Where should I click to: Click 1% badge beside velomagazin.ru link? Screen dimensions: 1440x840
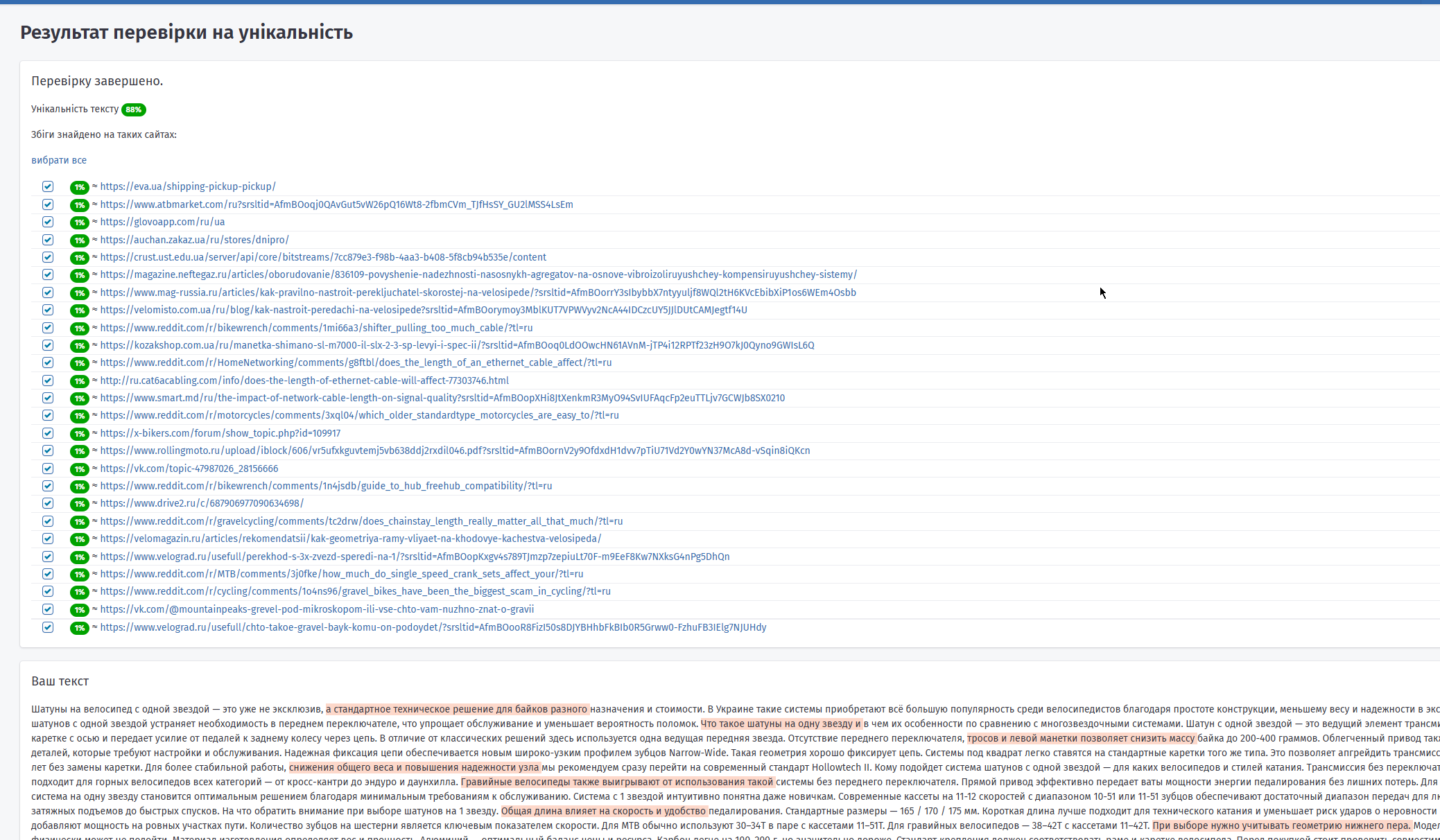(x=79, y=539)
